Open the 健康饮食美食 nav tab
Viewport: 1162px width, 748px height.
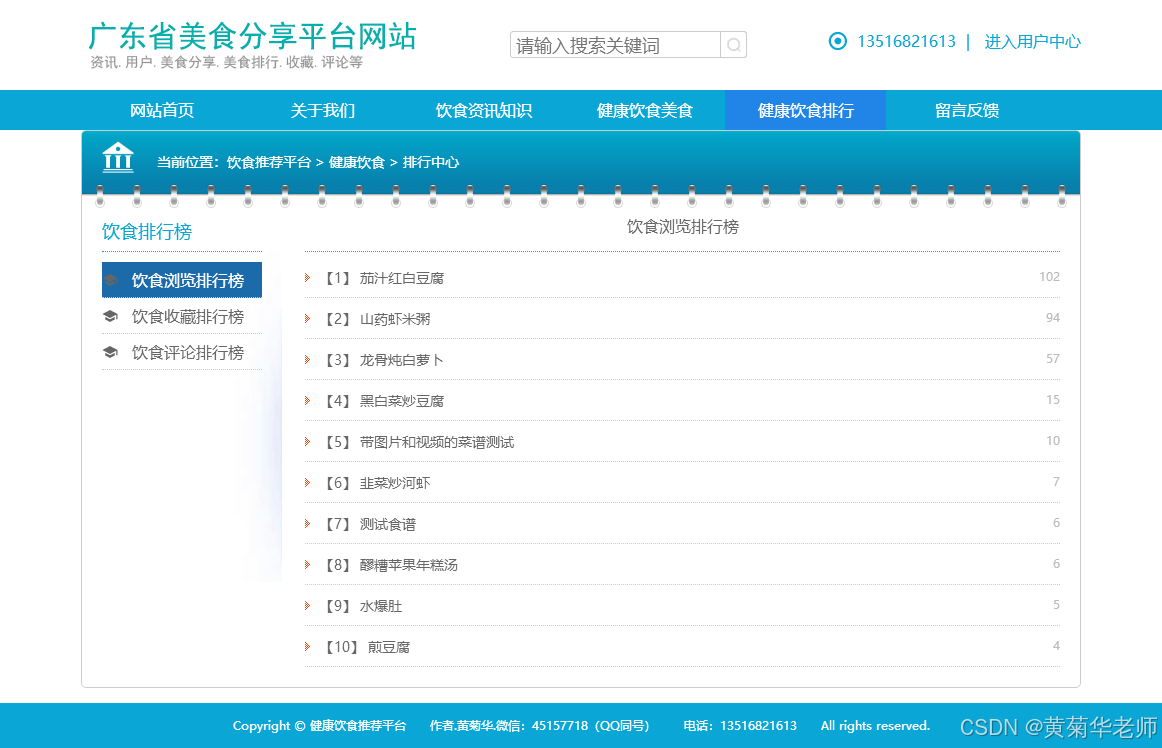coord(644,110)
